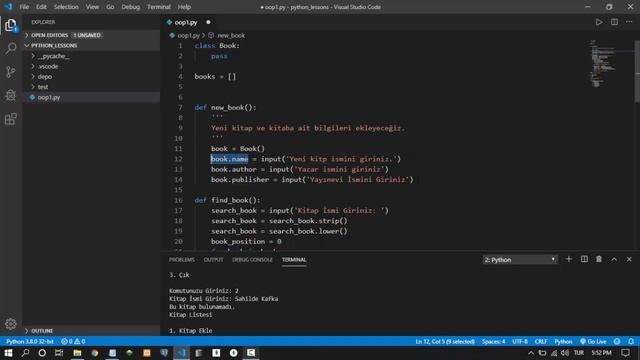Image resolution: width=640 pixels, height=360 pixels.
Task: Select the oop1.py editor tab
Action: tap(189, 22)
